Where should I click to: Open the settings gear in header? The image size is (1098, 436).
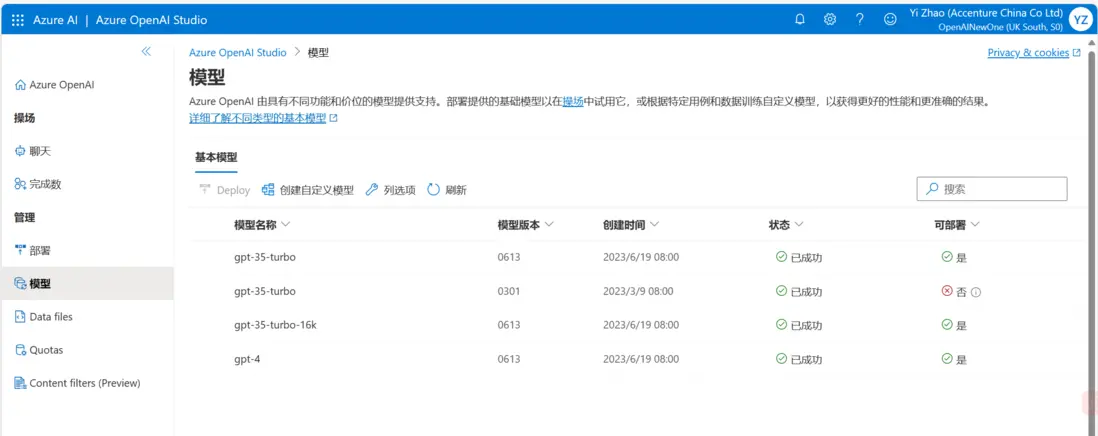click(x=830, y=20)
